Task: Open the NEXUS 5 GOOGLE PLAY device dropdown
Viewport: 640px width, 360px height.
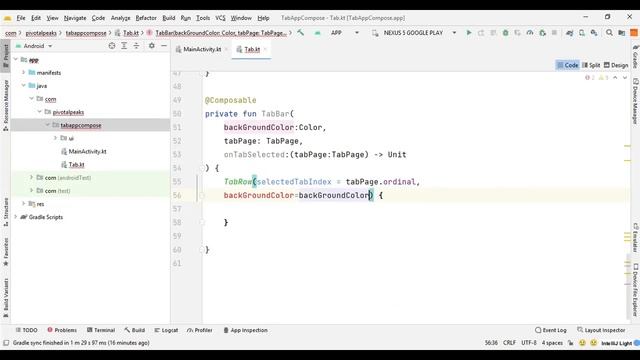Action: pos(414,33)
